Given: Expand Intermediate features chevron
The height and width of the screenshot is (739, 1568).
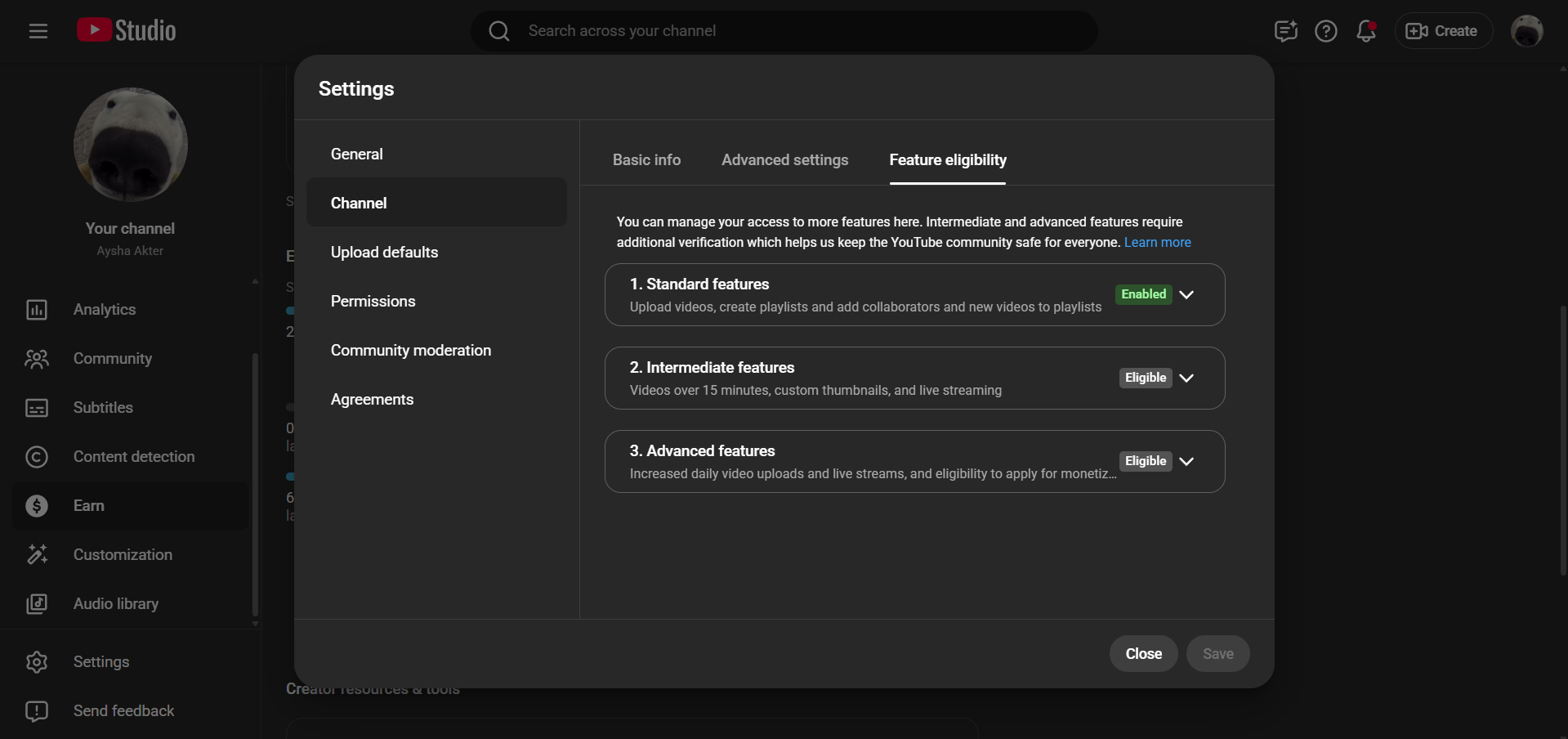Looking at the screenshot, I should [x=1186, y=378].
